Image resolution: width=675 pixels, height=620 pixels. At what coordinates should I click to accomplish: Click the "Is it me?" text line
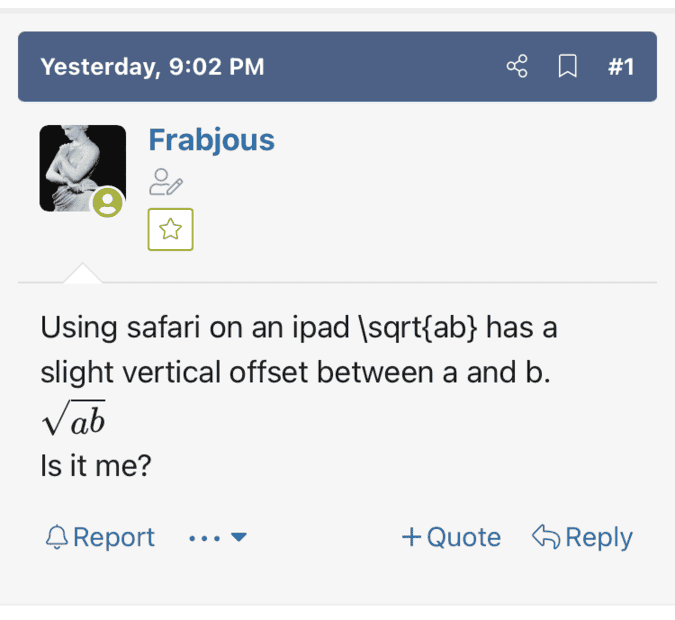click(96, 465)
